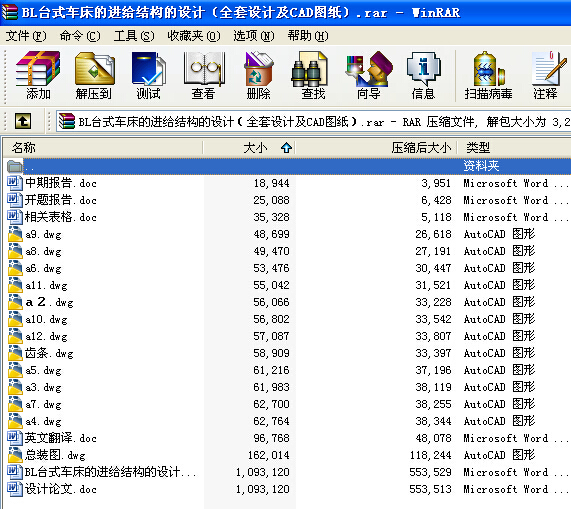The width and height of the screenshot is (571, 509).
Task: Click the size value 18,944
Action: [271, 183]
